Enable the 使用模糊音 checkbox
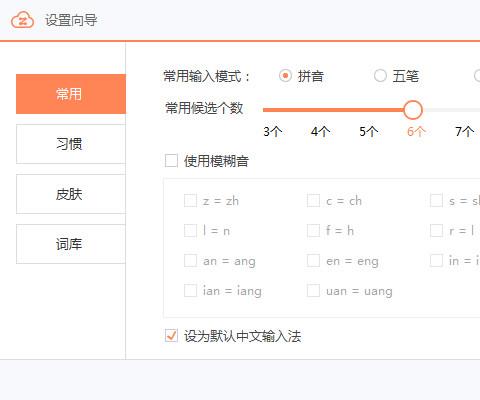This screenshot has height=400, width=480. [x=171, y=161]
